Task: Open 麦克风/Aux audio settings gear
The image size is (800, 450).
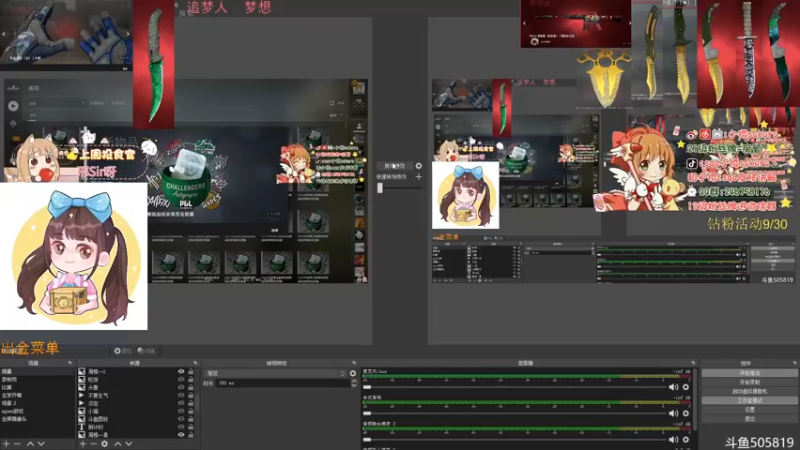Action: (686, 387)
